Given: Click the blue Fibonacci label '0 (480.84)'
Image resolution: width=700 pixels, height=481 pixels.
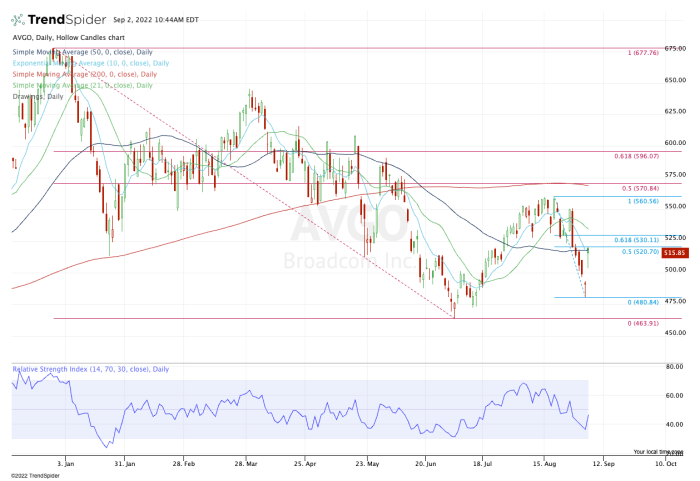Looking at the screenshot, I should pos(643,302).
